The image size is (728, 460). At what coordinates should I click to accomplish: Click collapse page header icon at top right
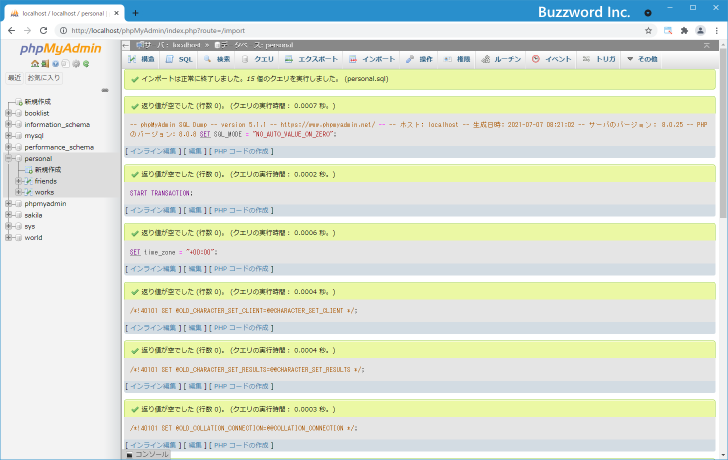707,45
